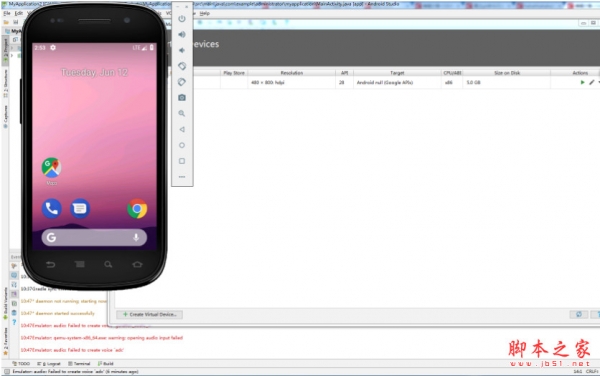Launch the virtual device with green play arrow
Screen dimensions: 600x376
coord(582,82)
